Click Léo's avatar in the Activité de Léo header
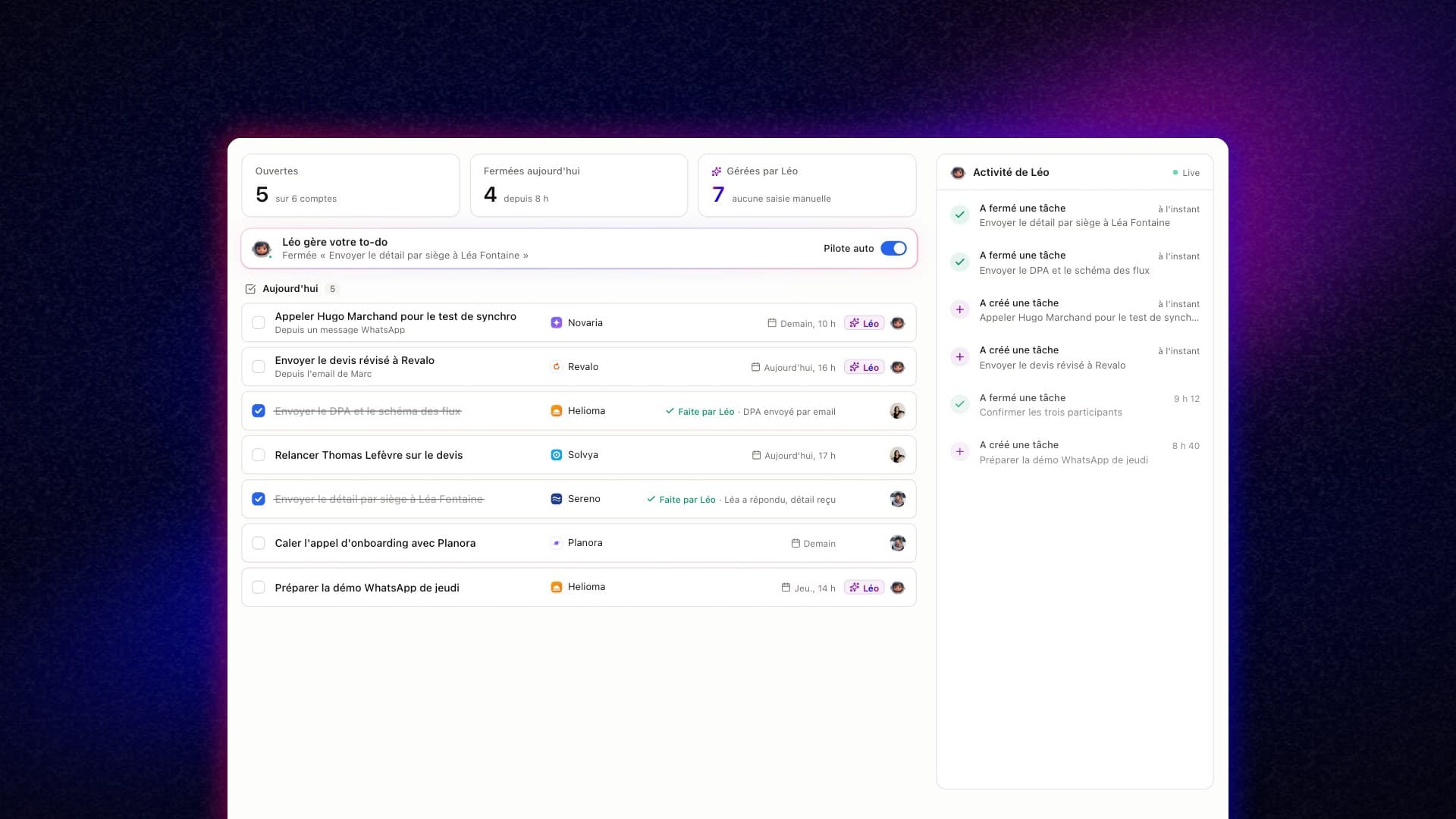Screen dimensions: 1456x819 [958, 173]
